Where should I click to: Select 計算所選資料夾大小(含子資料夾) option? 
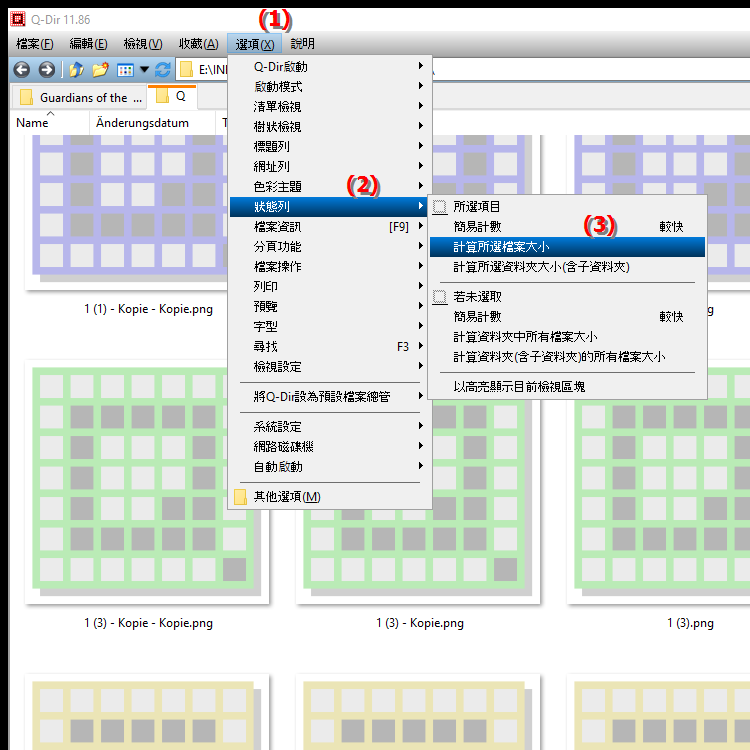[x=567, y=267]
